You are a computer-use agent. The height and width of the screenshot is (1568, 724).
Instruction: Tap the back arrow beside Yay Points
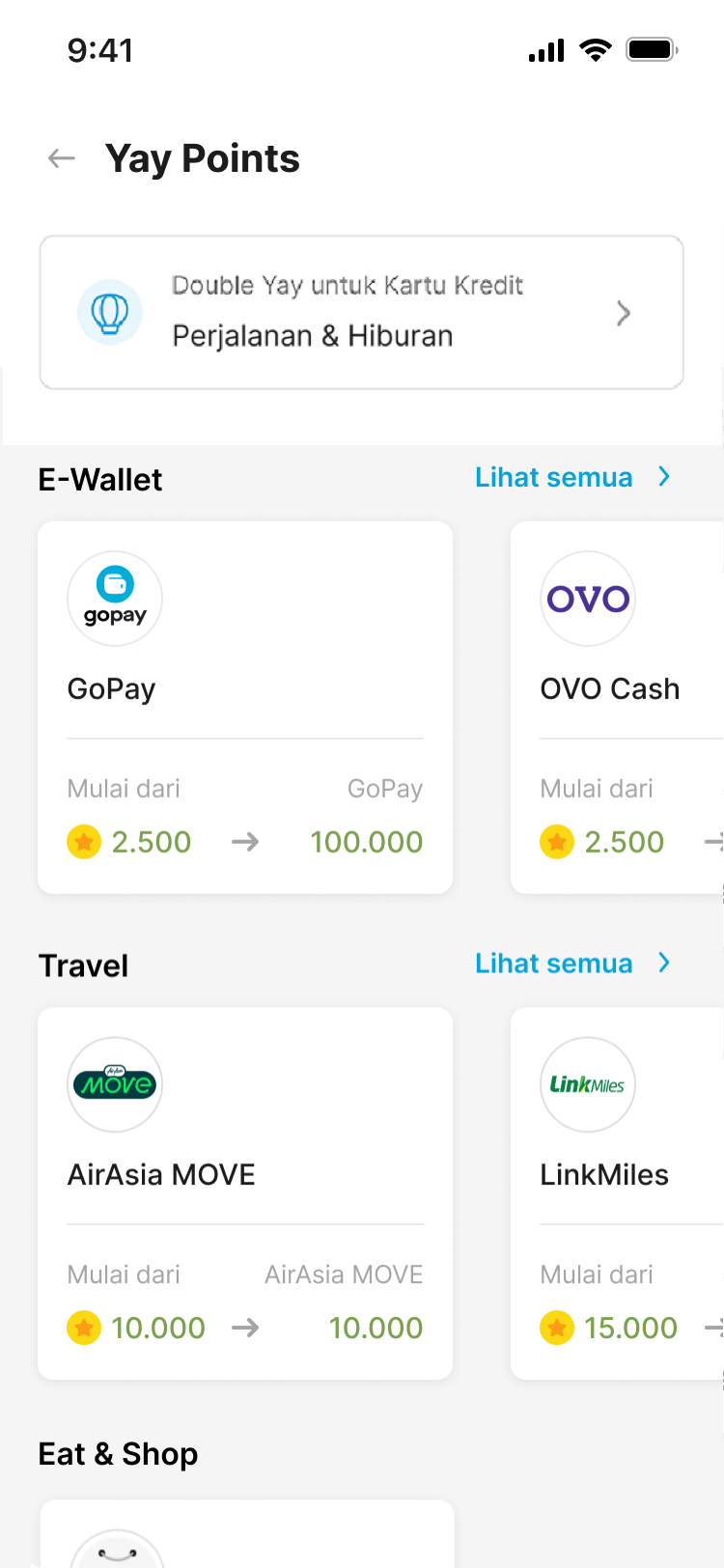(62, 158)
